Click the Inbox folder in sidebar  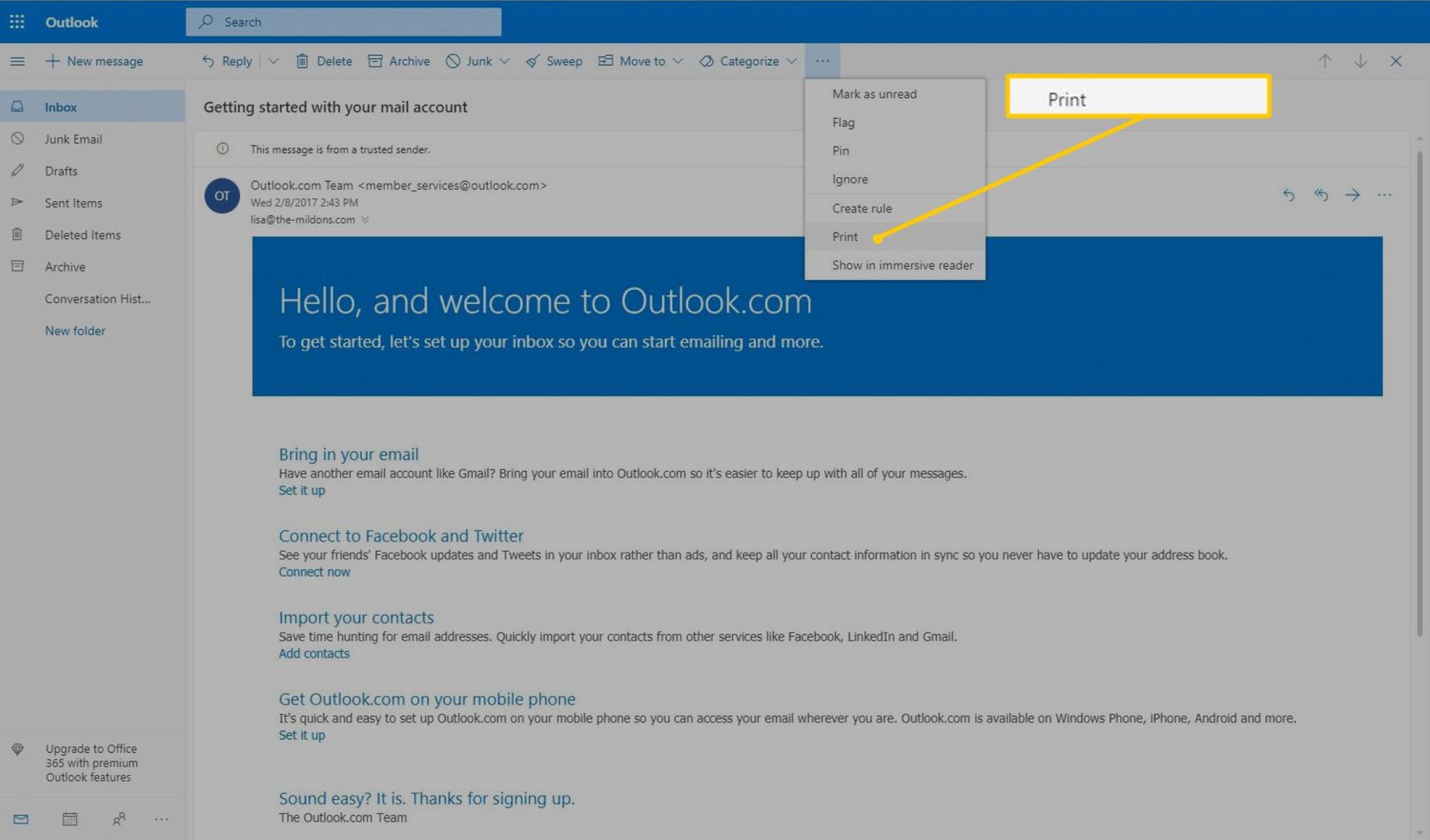[x=61, y=106]
